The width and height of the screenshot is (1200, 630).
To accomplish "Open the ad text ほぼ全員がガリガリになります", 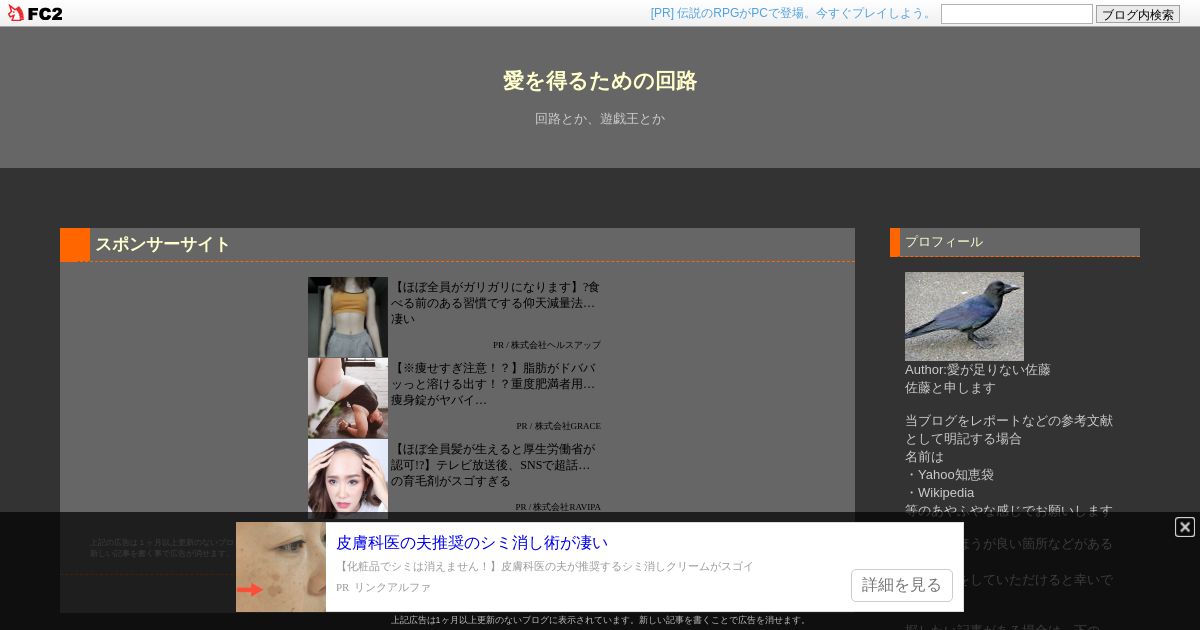I will coord(496,303).
